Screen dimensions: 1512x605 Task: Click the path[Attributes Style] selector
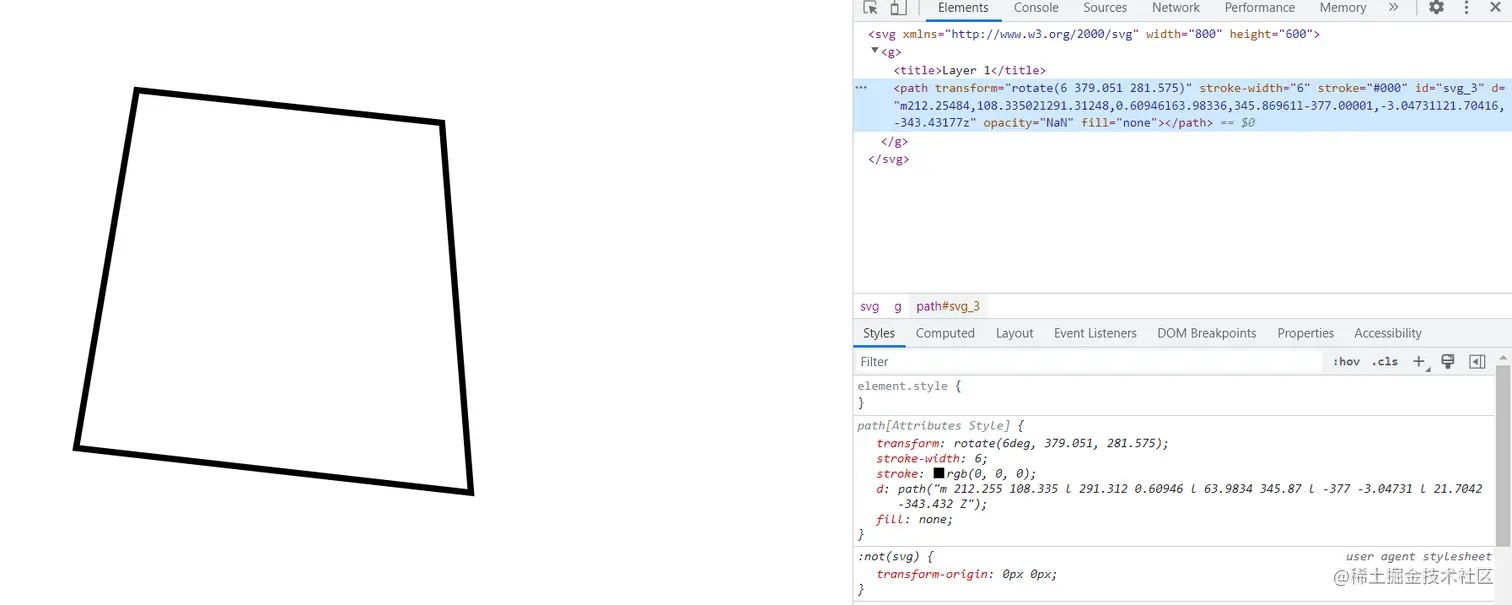click(x=934, y=425)
